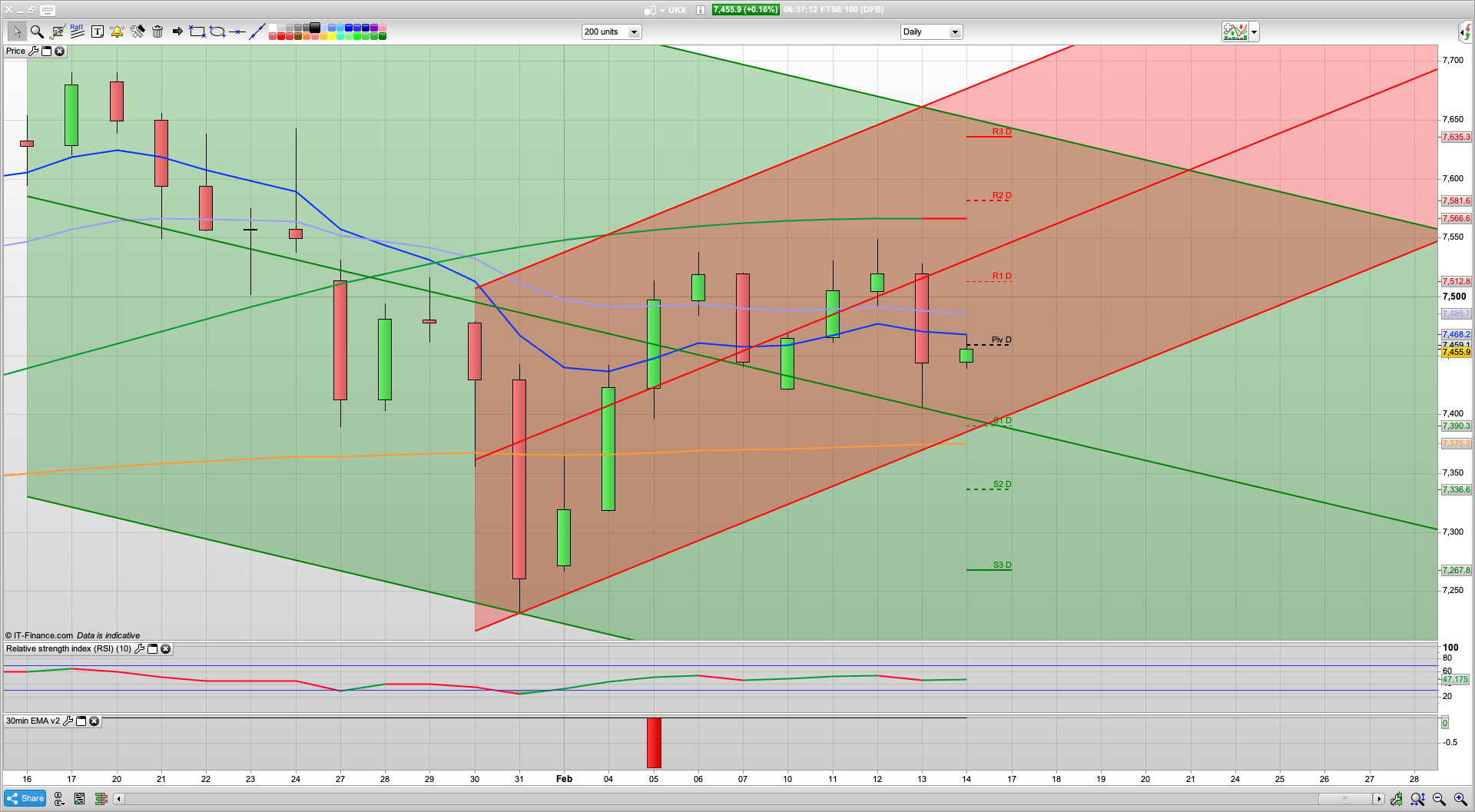
Task: Open the Daily timeframe dropdown
Action: tap(955, 32)
